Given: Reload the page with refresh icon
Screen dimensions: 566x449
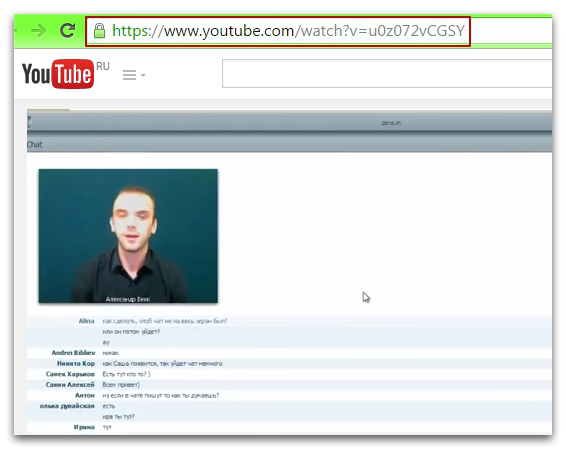Looking at the screenshot, I should click(67, 31).
